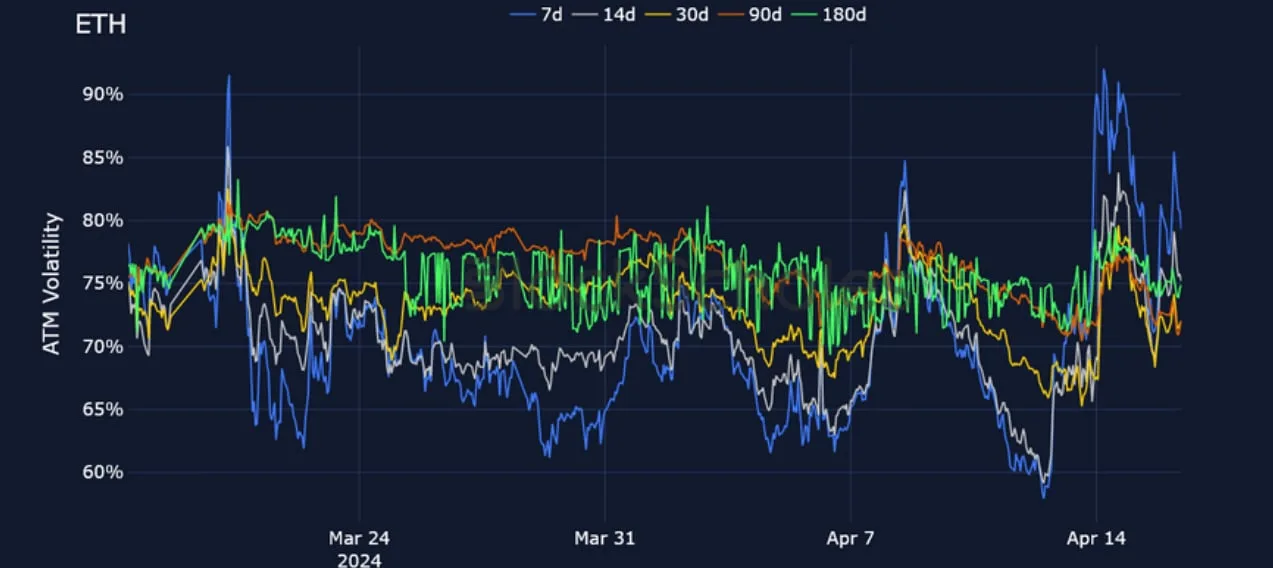Click the Mar 31 date label

point(604,538)
